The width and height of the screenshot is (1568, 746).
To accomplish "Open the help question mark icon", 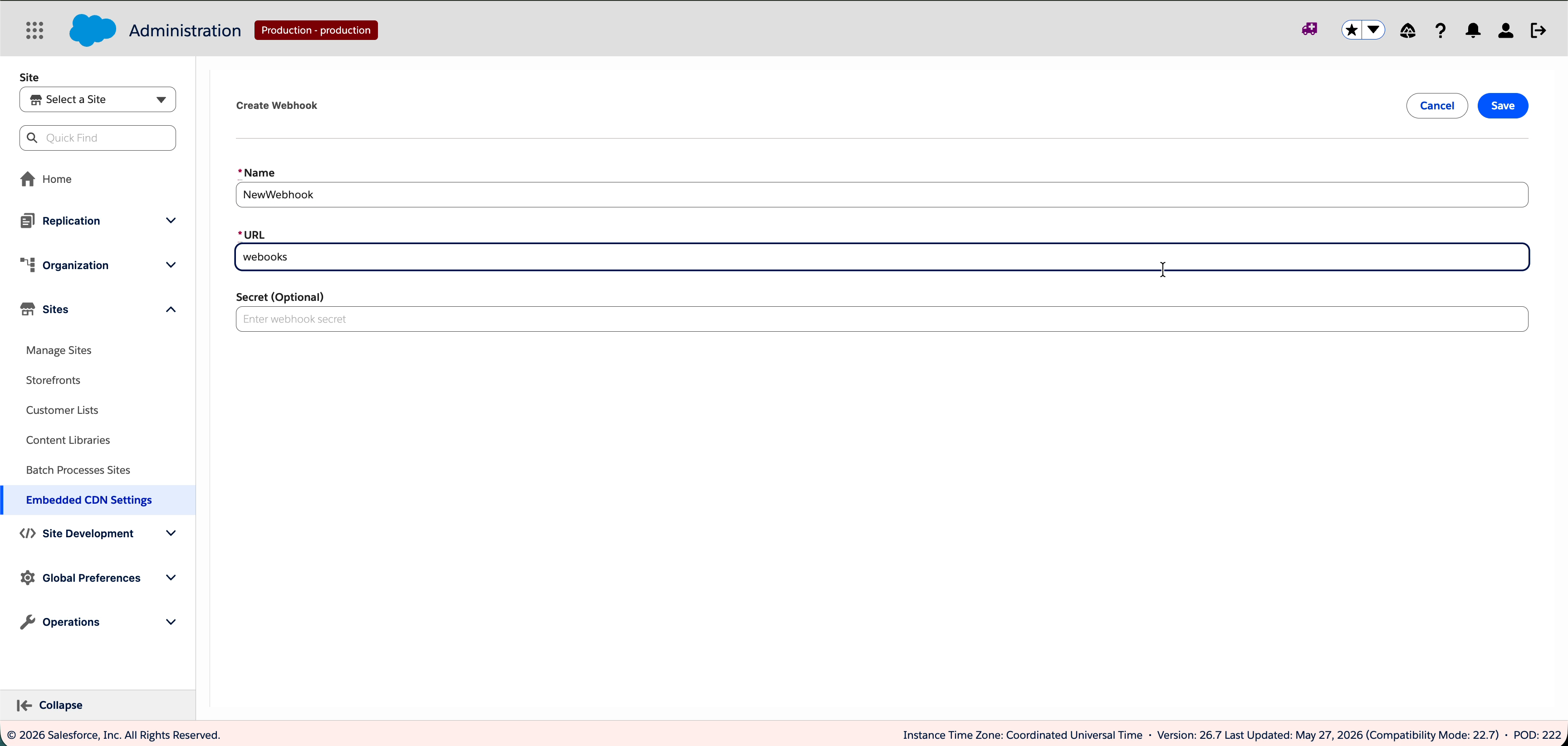I will click(x=1440, y=30).
